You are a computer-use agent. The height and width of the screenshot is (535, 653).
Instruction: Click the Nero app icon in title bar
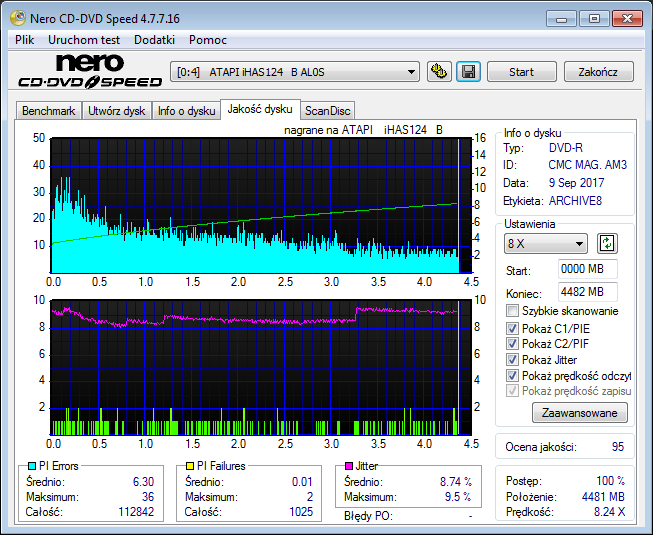coord(18,18)
